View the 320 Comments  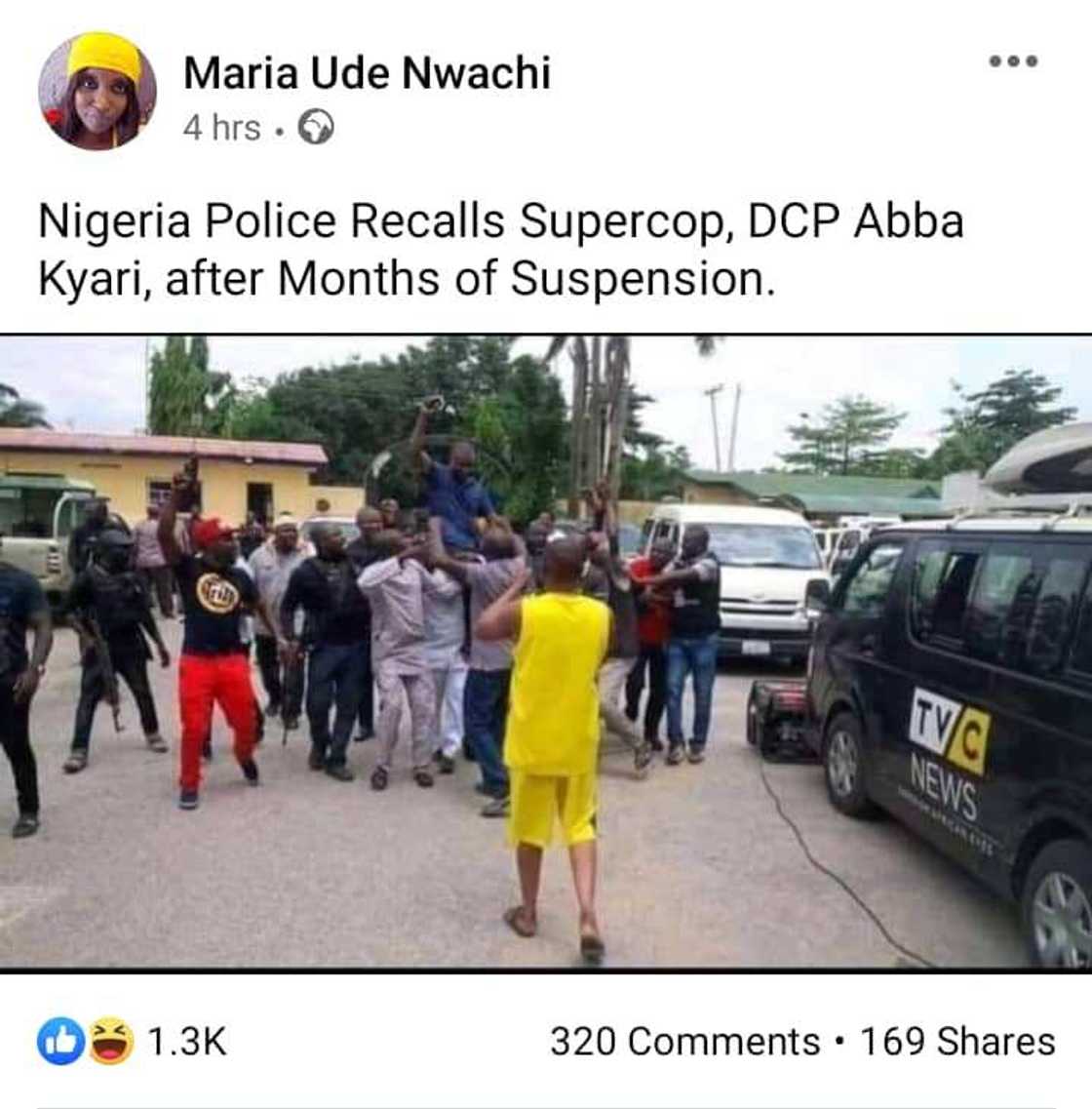pyautogui.click(x=684, y=1042)
